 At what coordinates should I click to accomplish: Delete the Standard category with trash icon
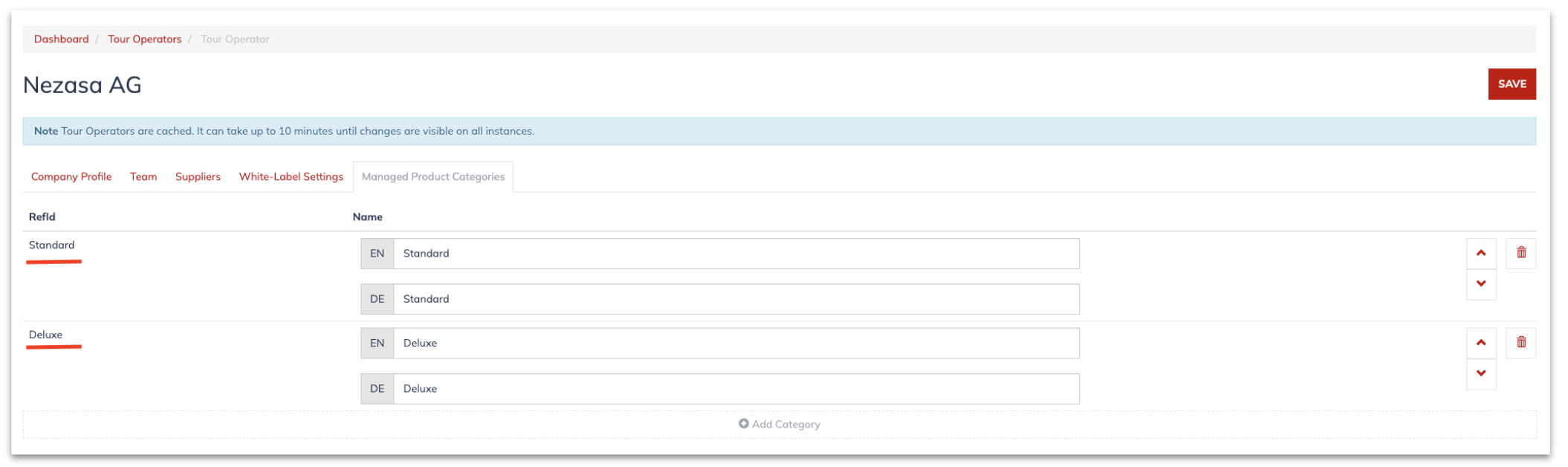pyautogui.click(x=1521, y=253)
